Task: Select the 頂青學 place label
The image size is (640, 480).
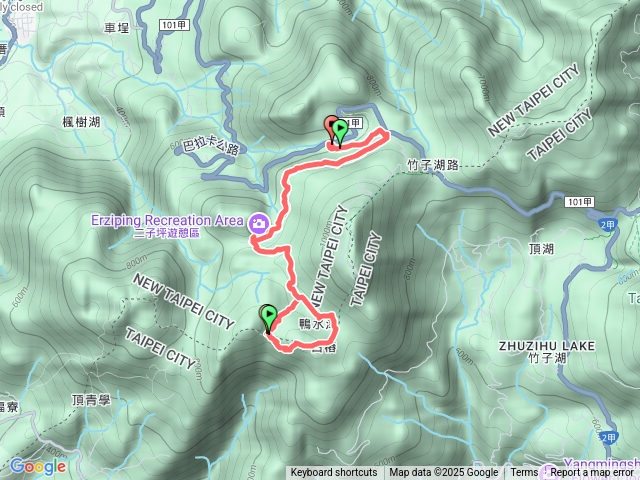Action: click(x=91, y=400)
